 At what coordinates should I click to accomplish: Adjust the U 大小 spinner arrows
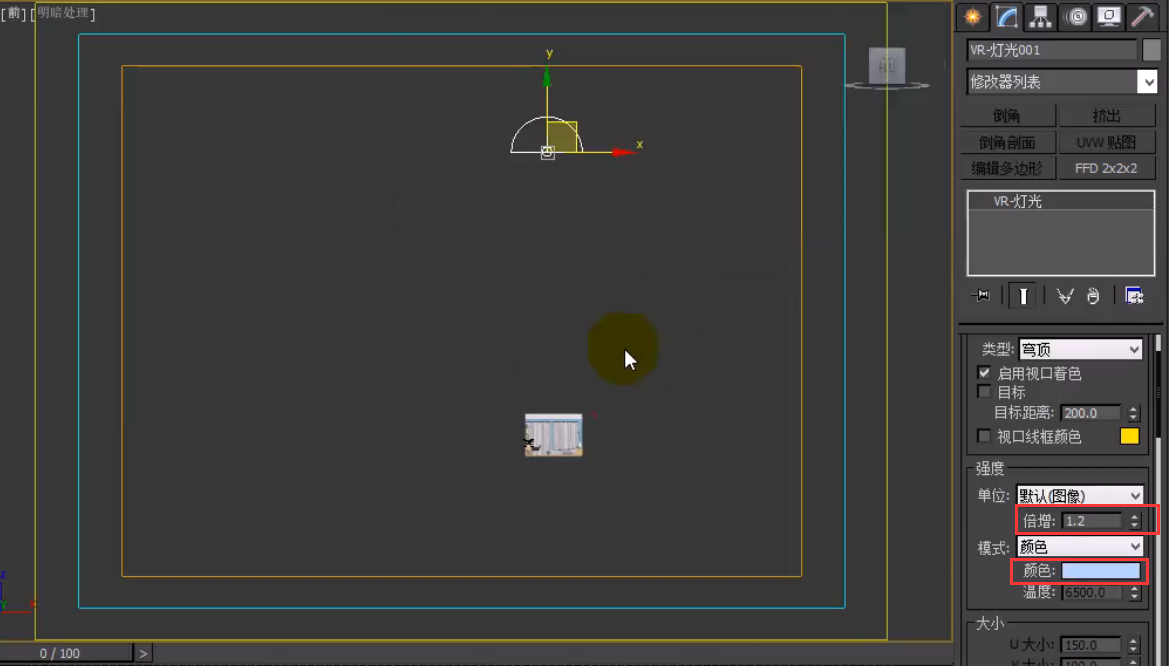[1133, 644]
